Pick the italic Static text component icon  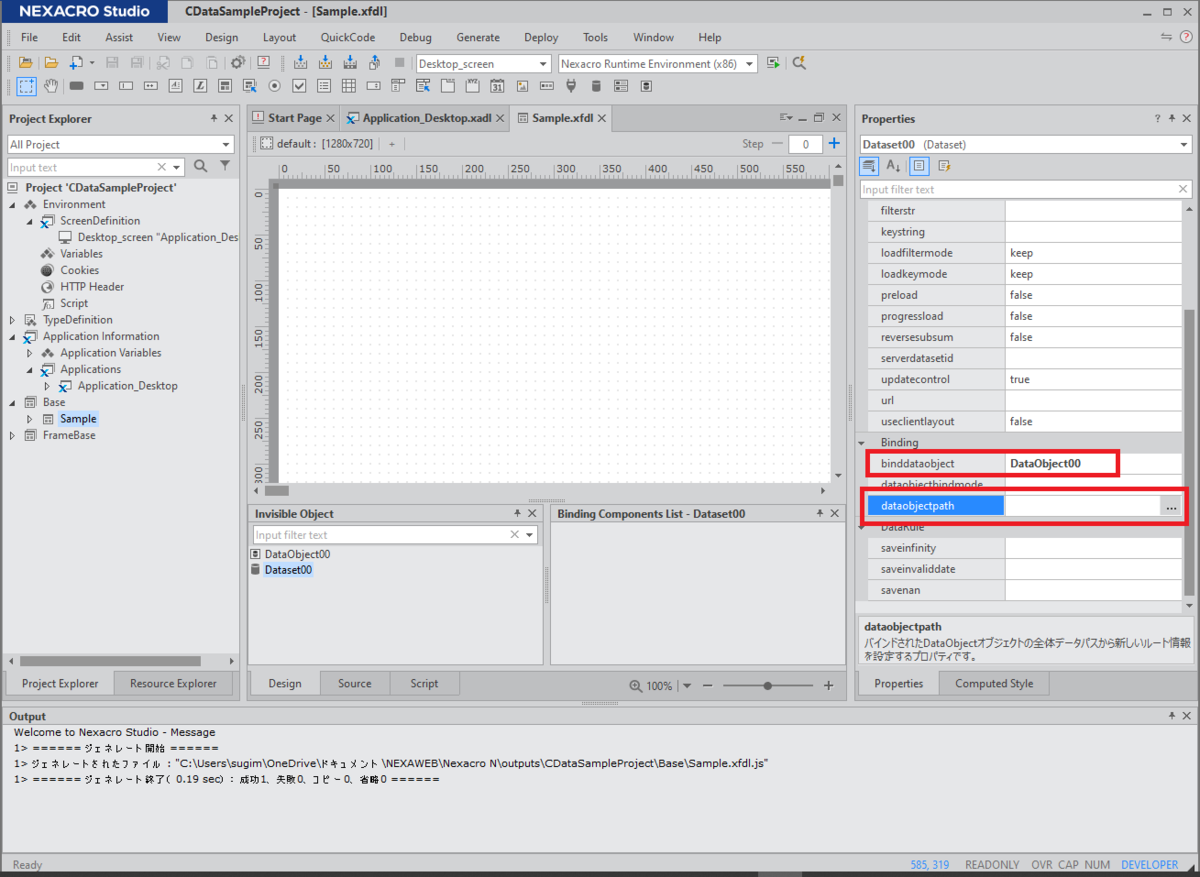[200, 86]
